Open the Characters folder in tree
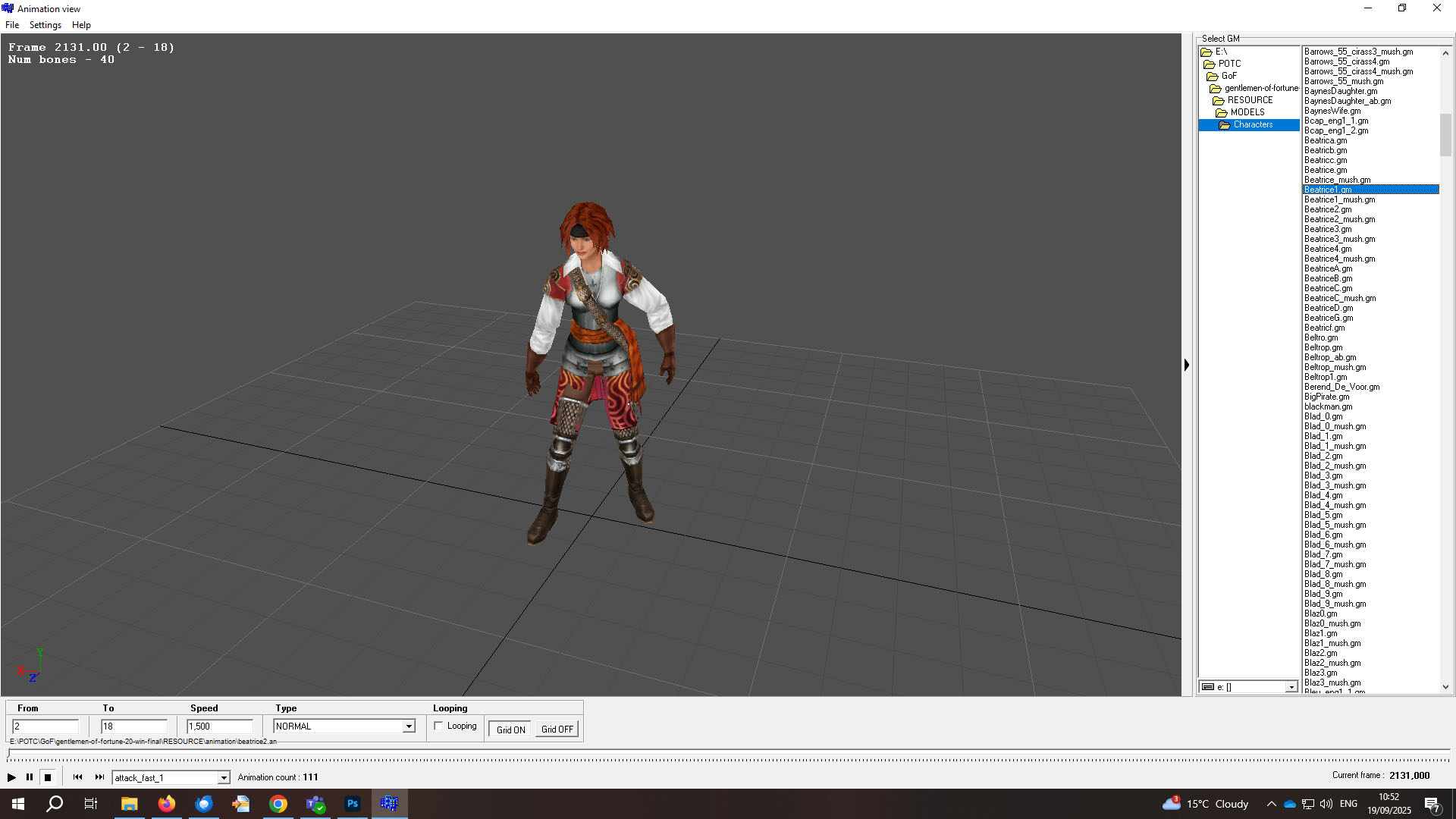 1253,124
